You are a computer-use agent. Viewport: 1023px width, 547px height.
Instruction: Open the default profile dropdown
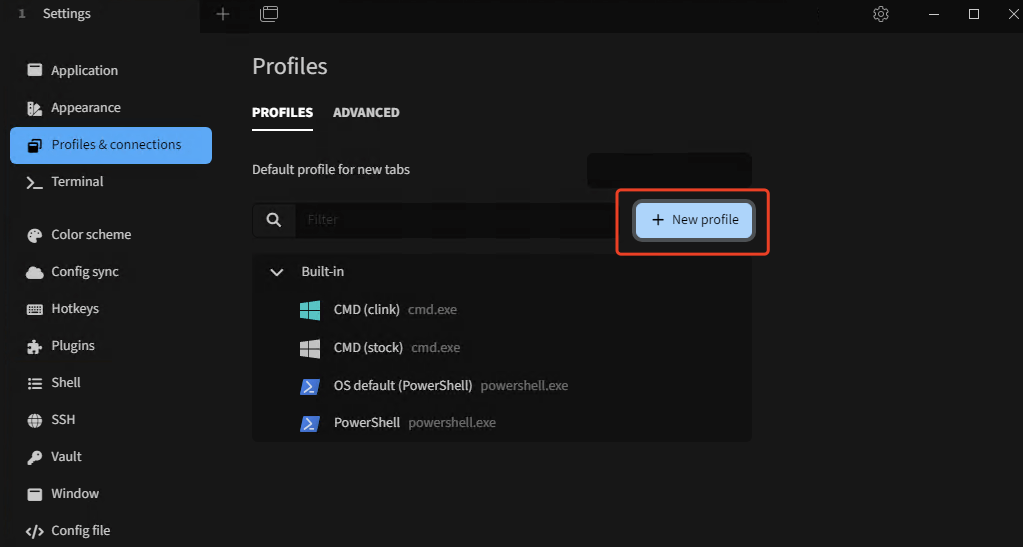(669, 170)
